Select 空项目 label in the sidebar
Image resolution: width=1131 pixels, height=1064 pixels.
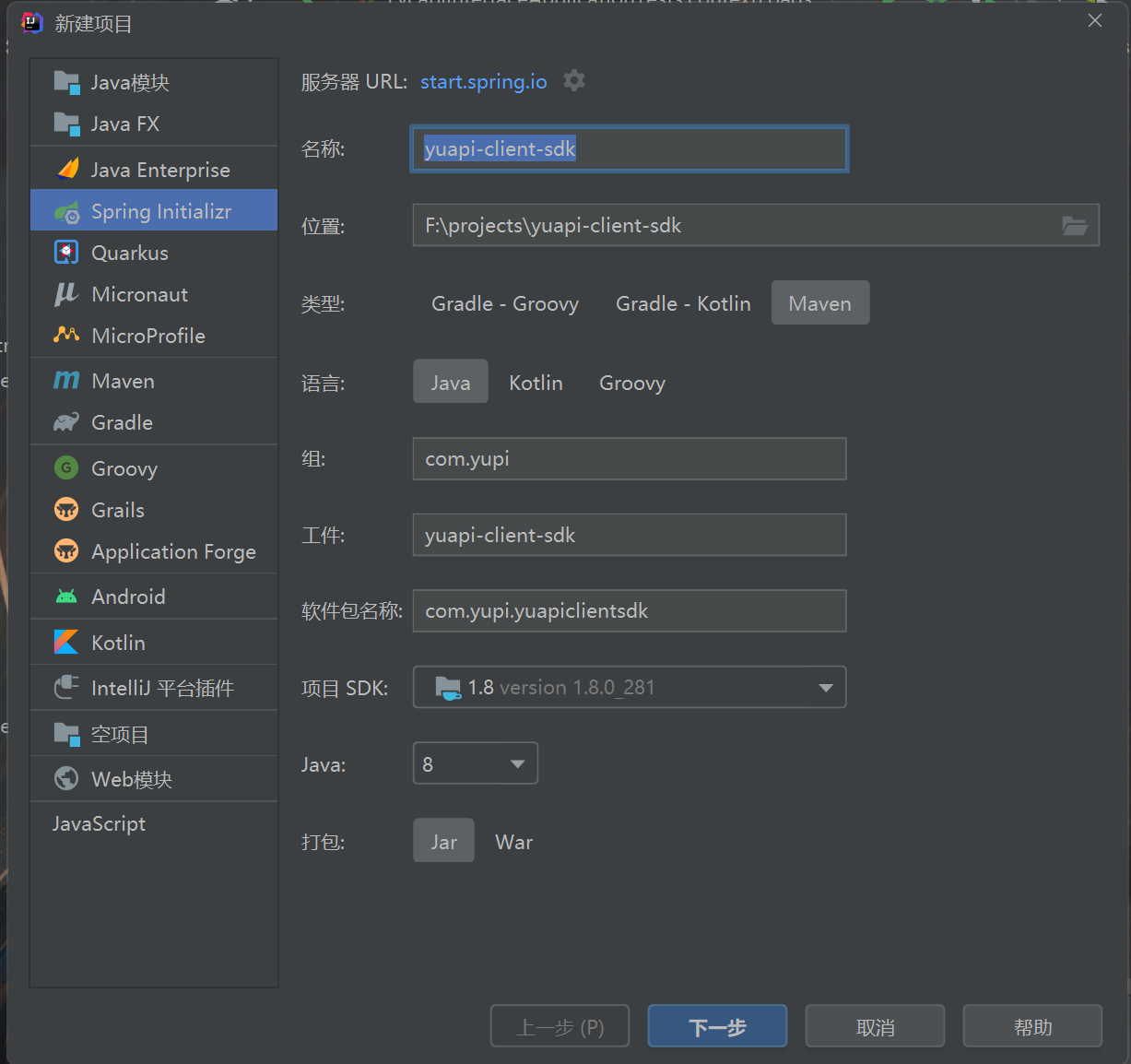click(x=120, y=734)
